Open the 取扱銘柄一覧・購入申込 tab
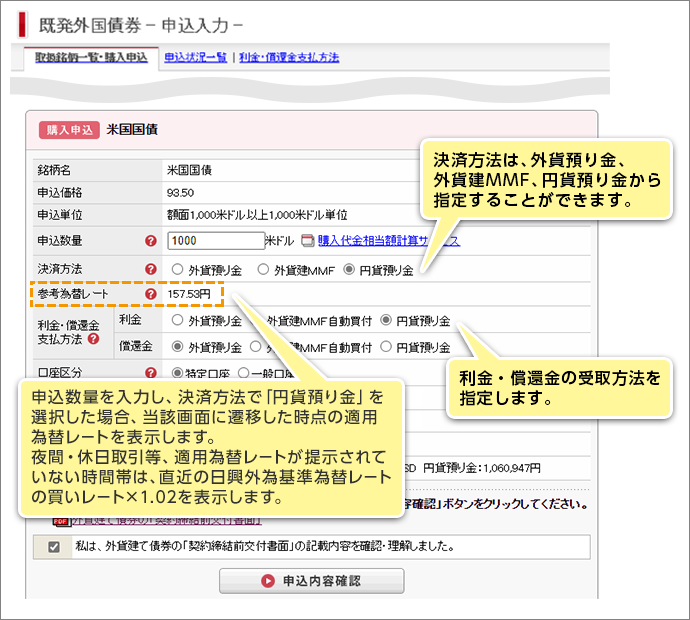Screen dimensions: 690x620 (x=84, y=57)
